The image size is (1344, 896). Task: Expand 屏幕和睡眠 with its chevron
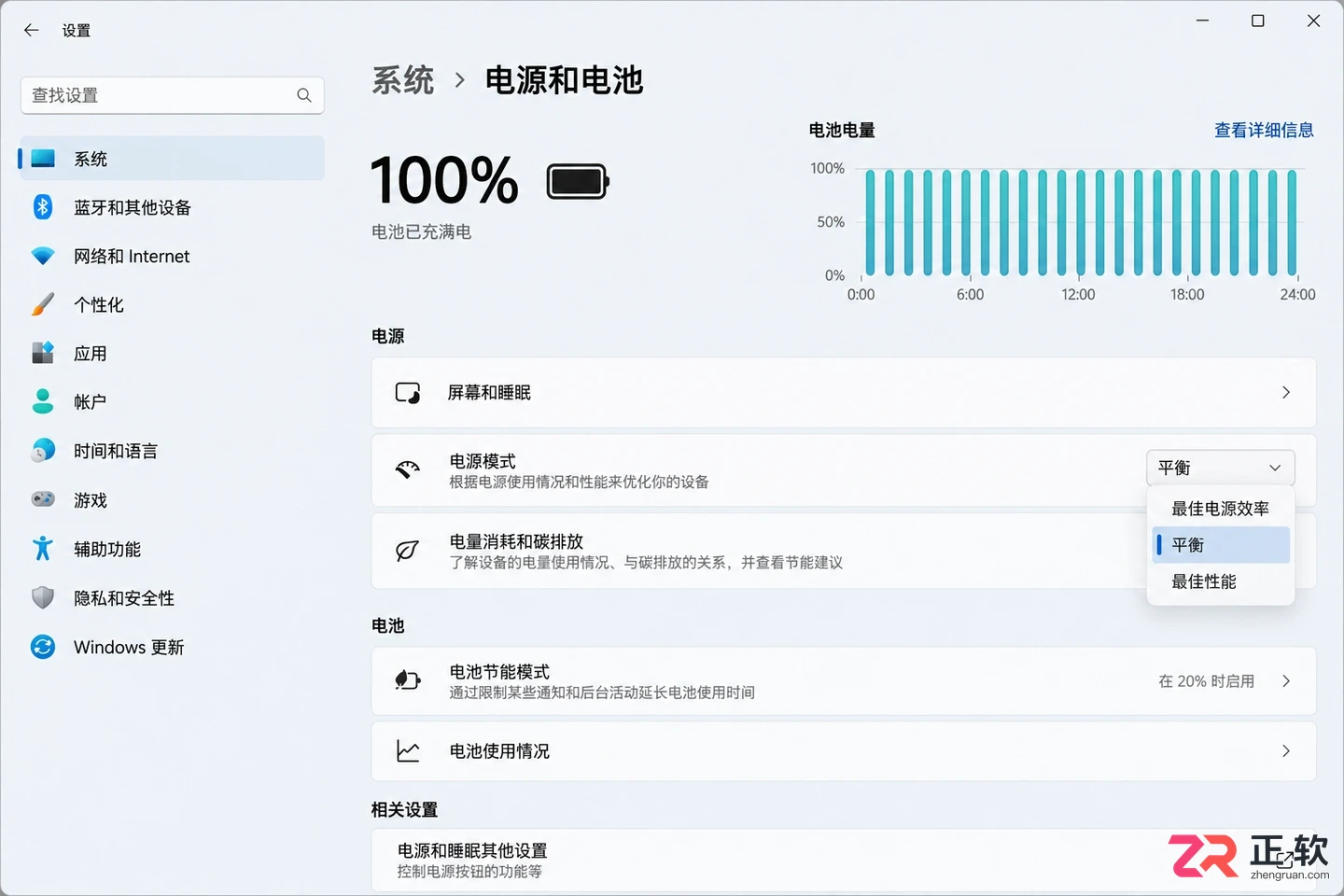1286,393
